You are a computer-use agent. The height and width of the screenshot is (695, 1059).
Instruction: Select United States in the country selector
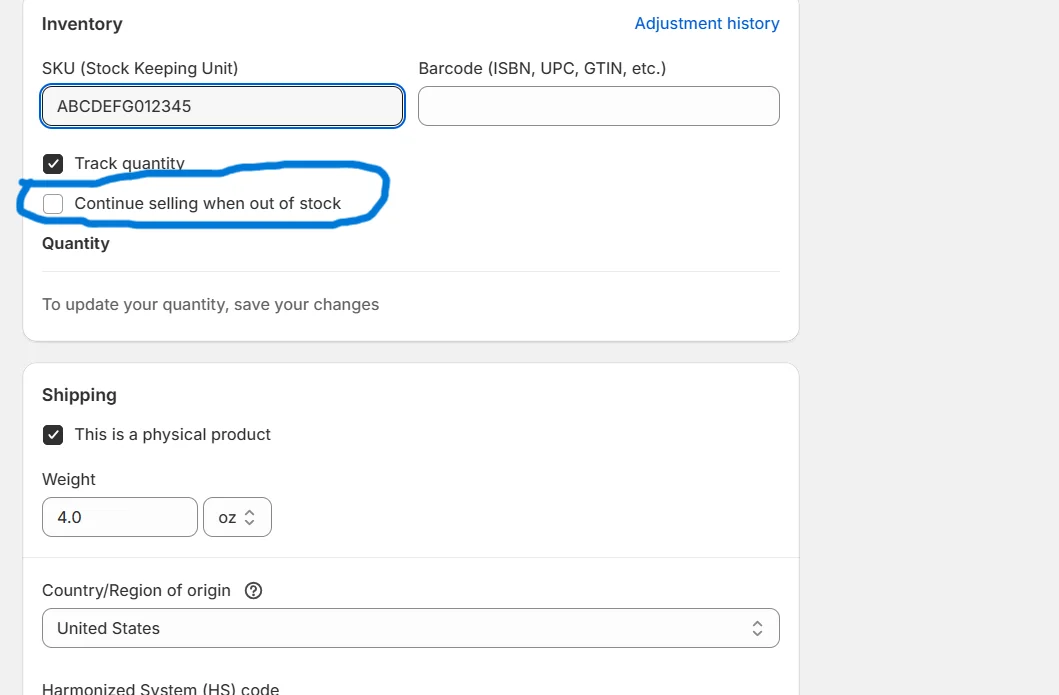point(410,628)
